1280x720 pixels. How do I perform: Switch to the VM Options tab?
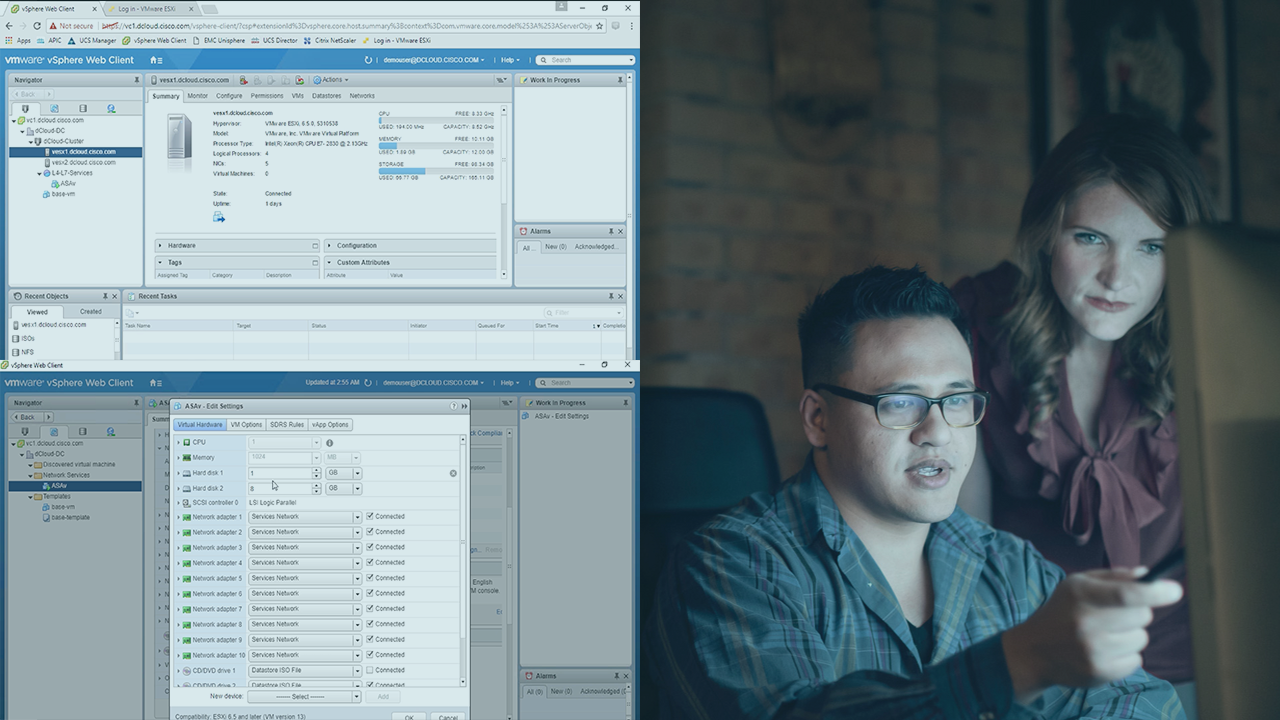tap(246, 425)
